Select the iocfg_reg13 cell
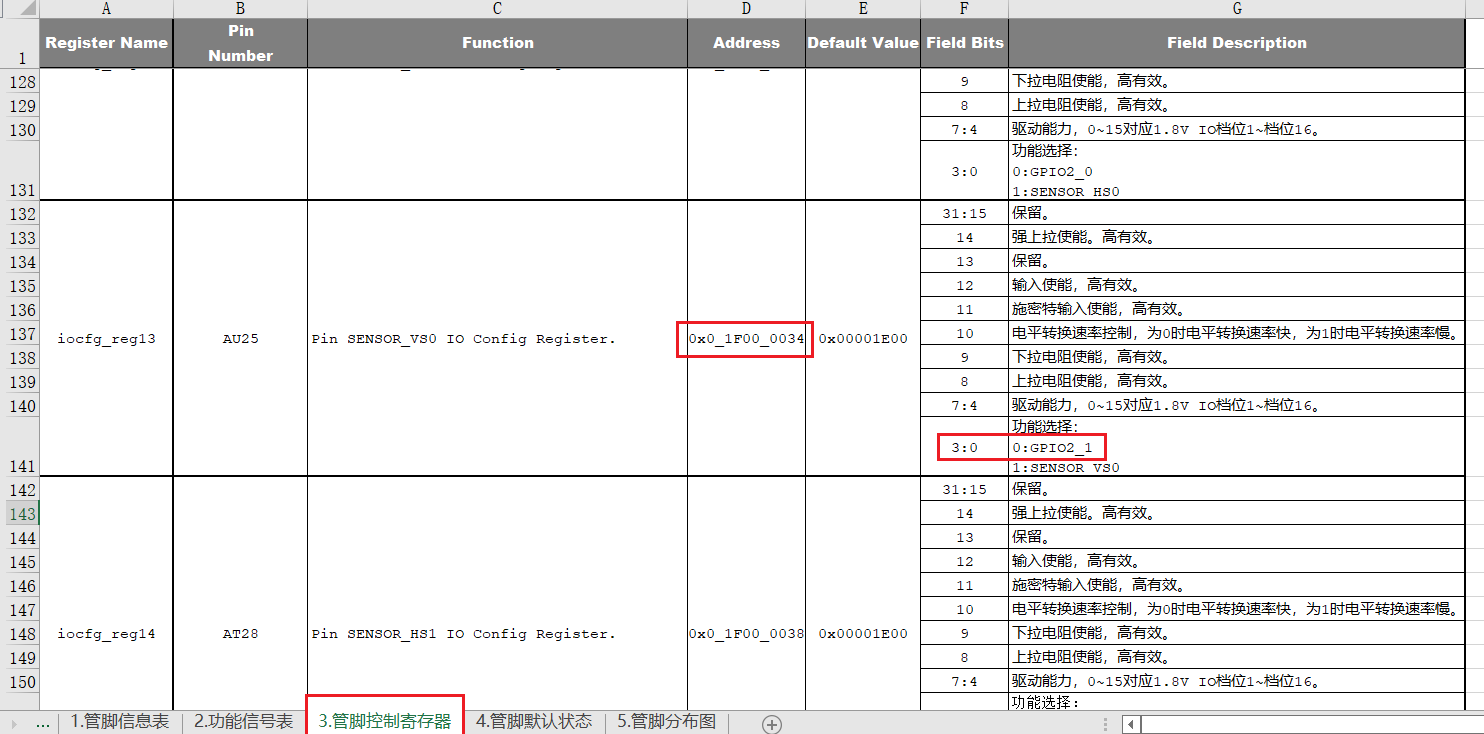 107,338
